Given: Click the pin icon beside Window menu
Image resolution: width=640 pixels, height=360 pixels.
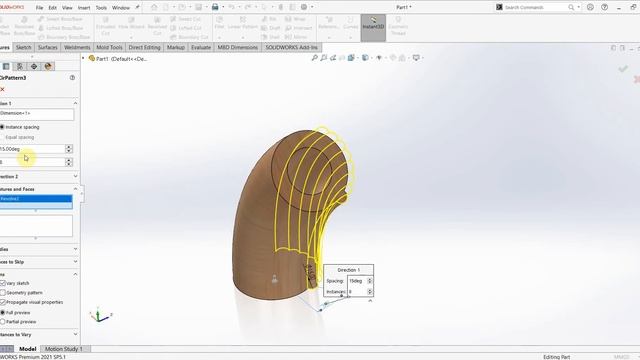Looking at the screenshot, I should tap(138, 7).
